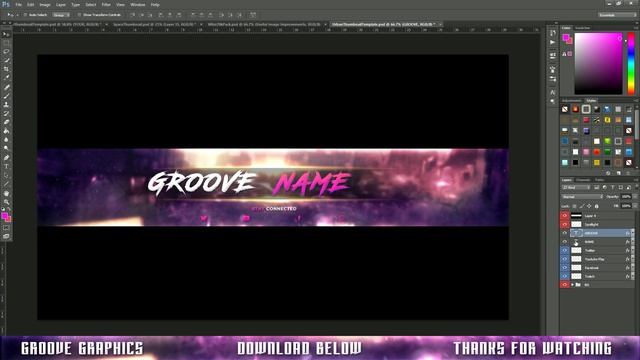Select the Crop tool
This screenshot has width=640, height=360.
pyautogui.click(x=6, y=69)
